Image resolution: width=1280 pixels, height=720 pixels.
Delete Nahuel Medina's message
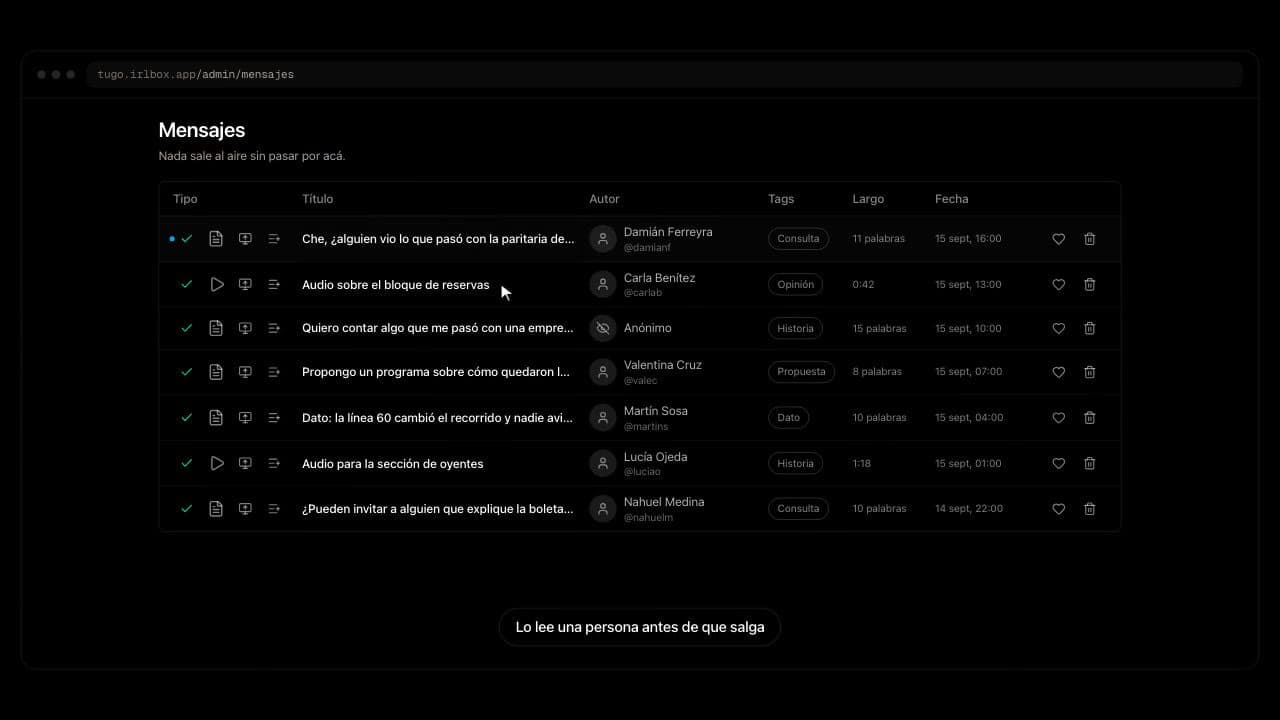pos(1090,509)
